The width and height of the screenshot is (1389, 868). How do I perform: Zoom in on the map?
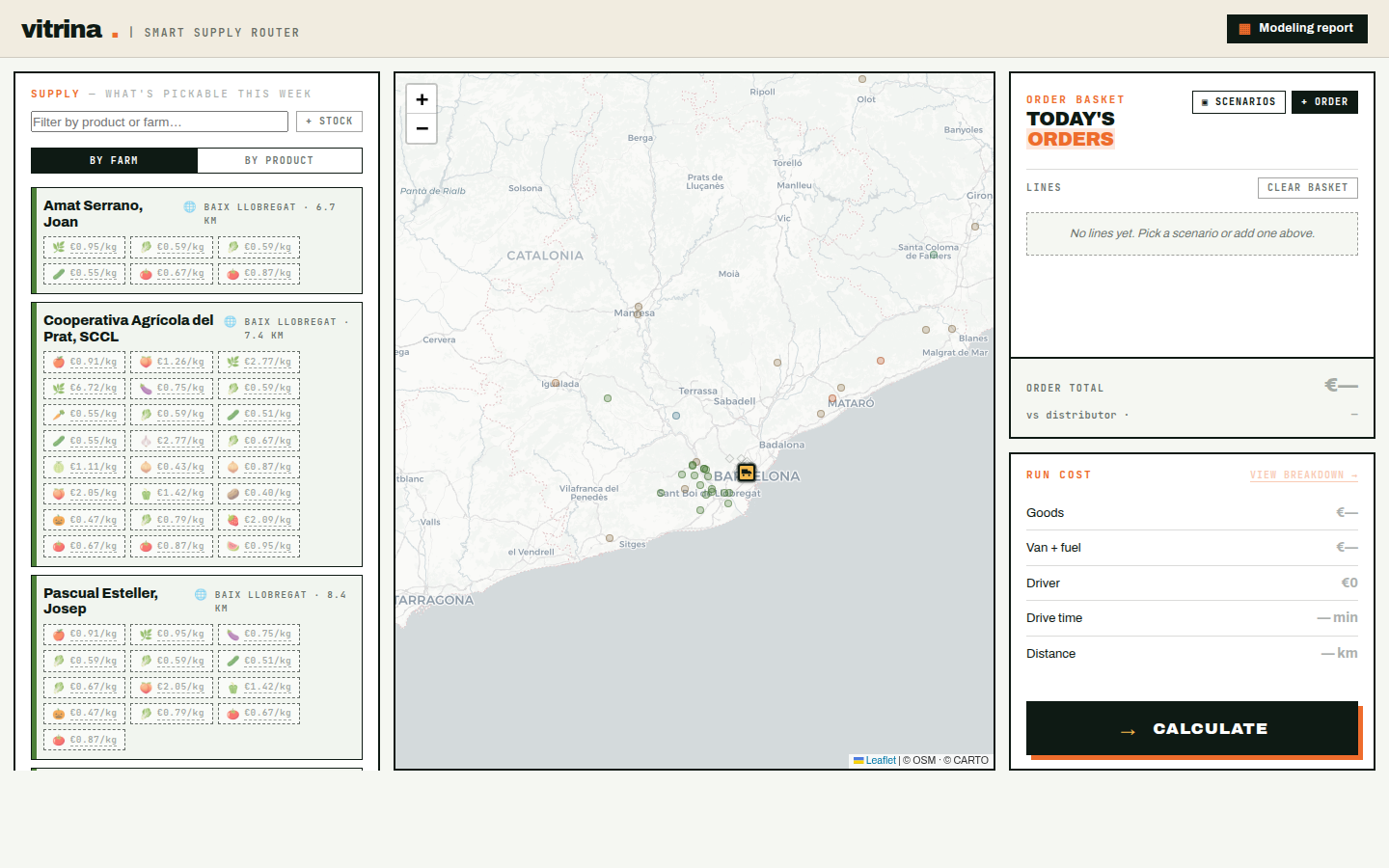tap(422, 99)
